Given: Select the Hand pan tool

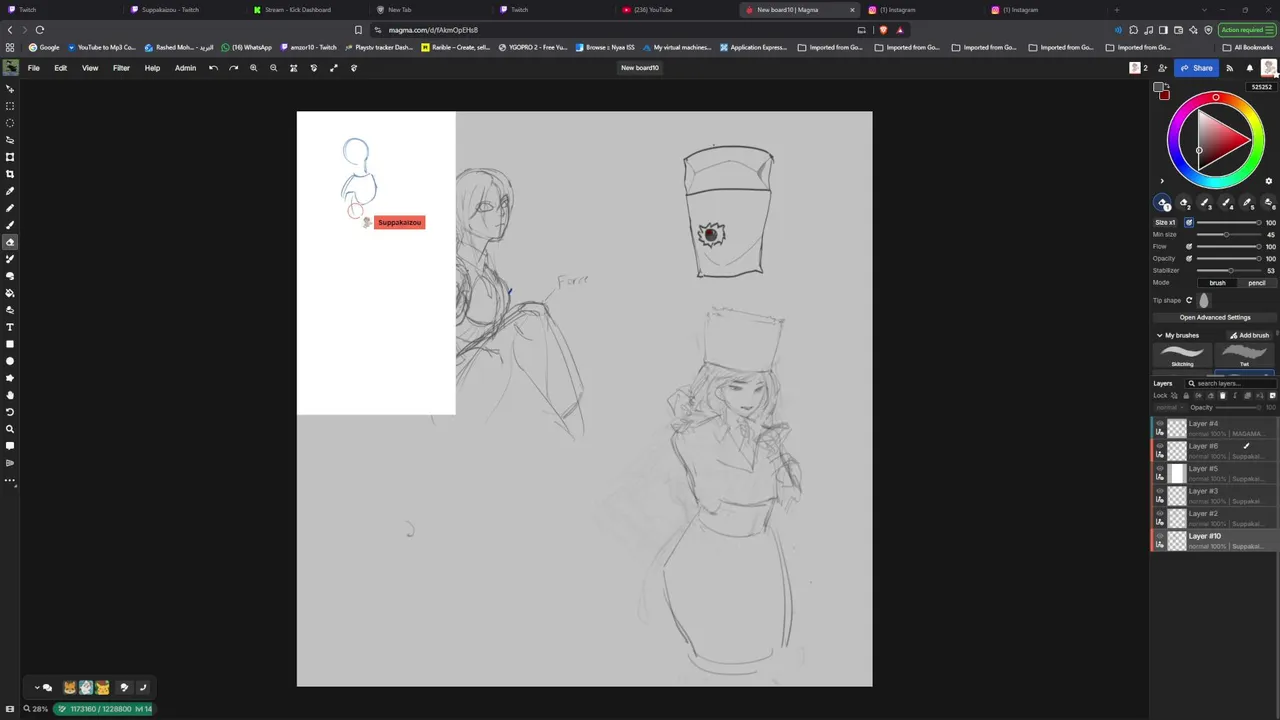Looking at the screenshot, I should click(x=10, y=395).
